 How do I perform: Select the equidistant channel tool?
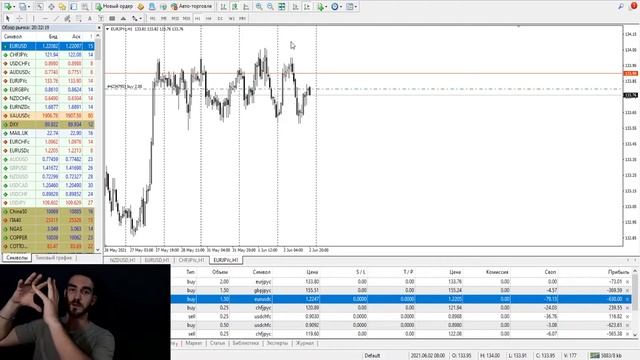[67, 18]
